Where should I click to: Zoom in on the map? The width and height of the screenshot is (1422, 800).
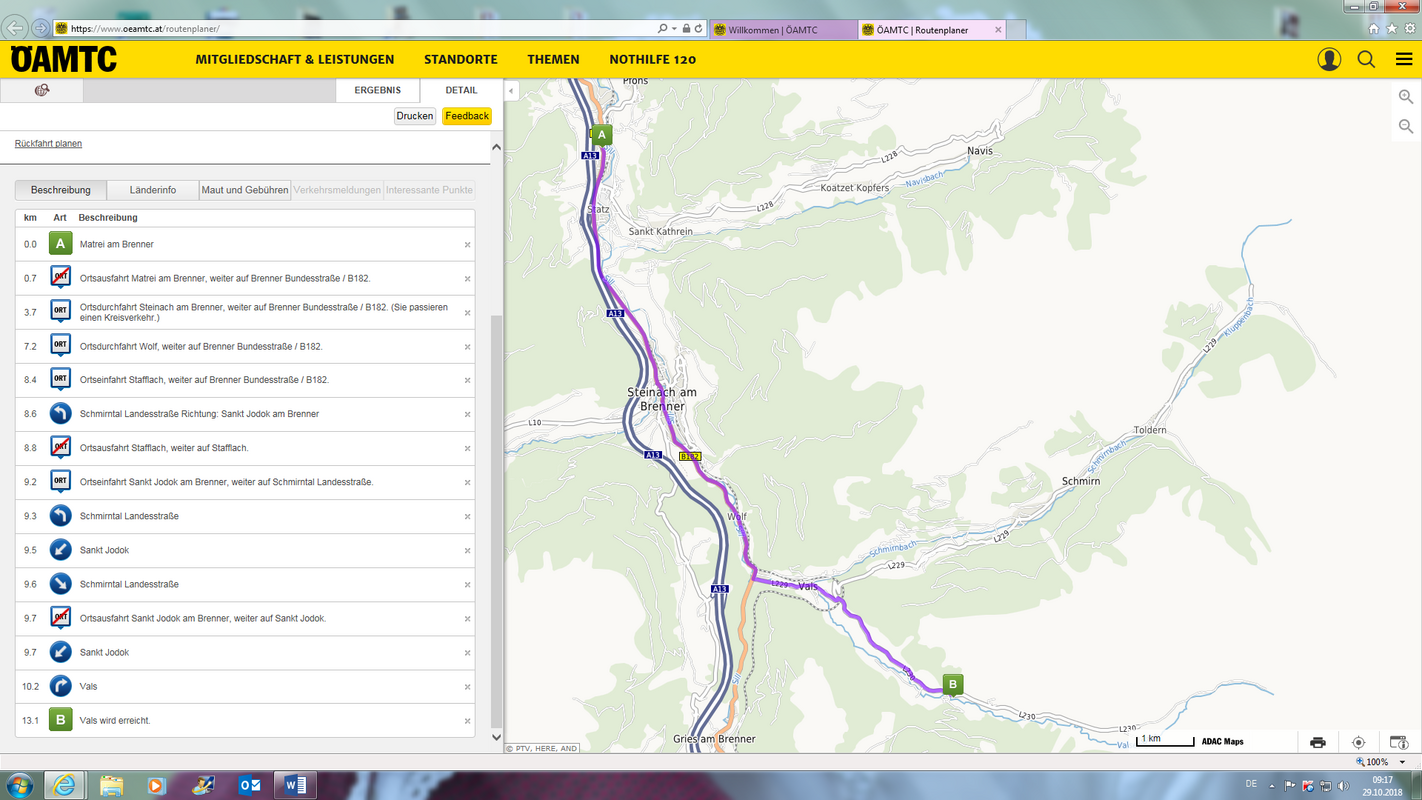[1406, 97]
